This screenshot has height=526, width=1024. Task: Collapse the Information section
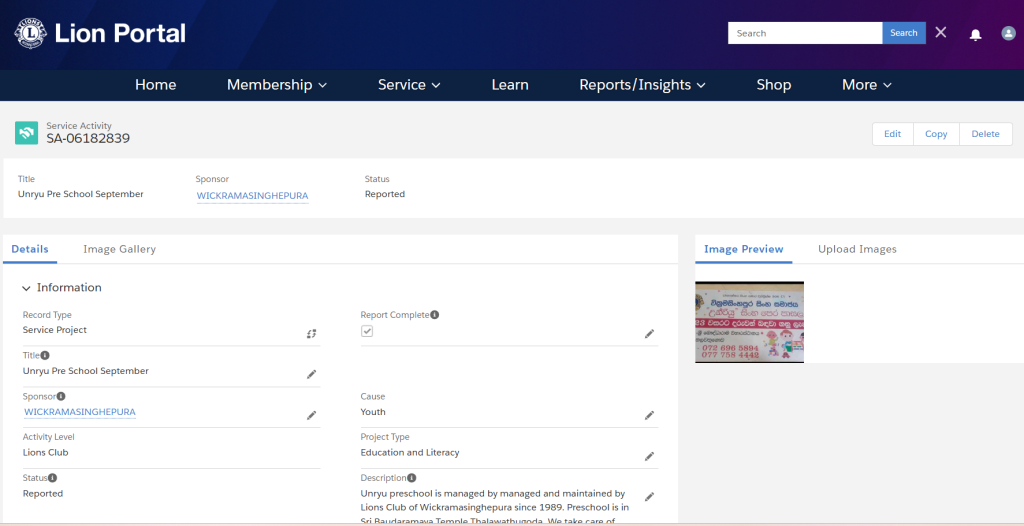[26, 288]
